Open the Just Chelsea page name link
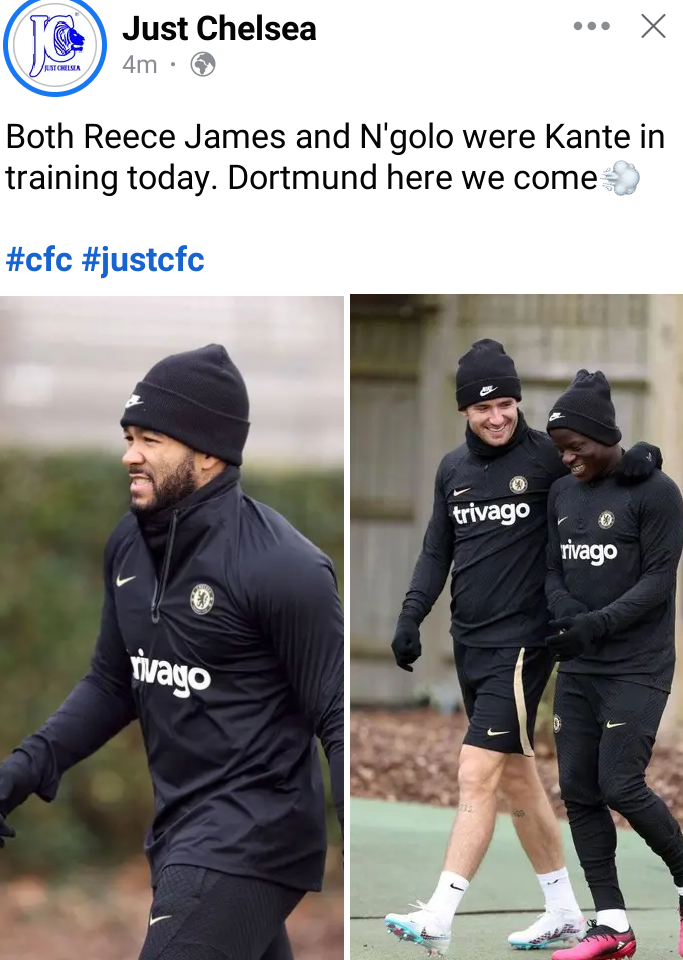The image size is (683, 960). coord(219,28)
